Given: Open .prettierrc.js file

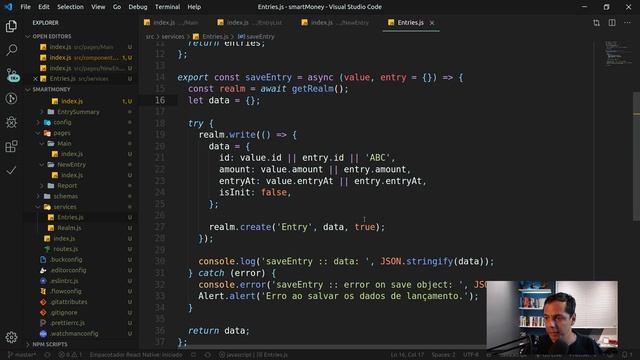Looking at the screenshot, I should [x=68, y=323].
